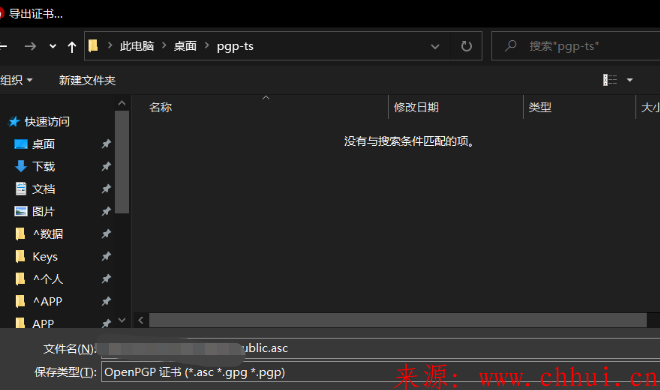Click the 文档 document icon
This screenshot has height=390, width=660.
point(21,188)
